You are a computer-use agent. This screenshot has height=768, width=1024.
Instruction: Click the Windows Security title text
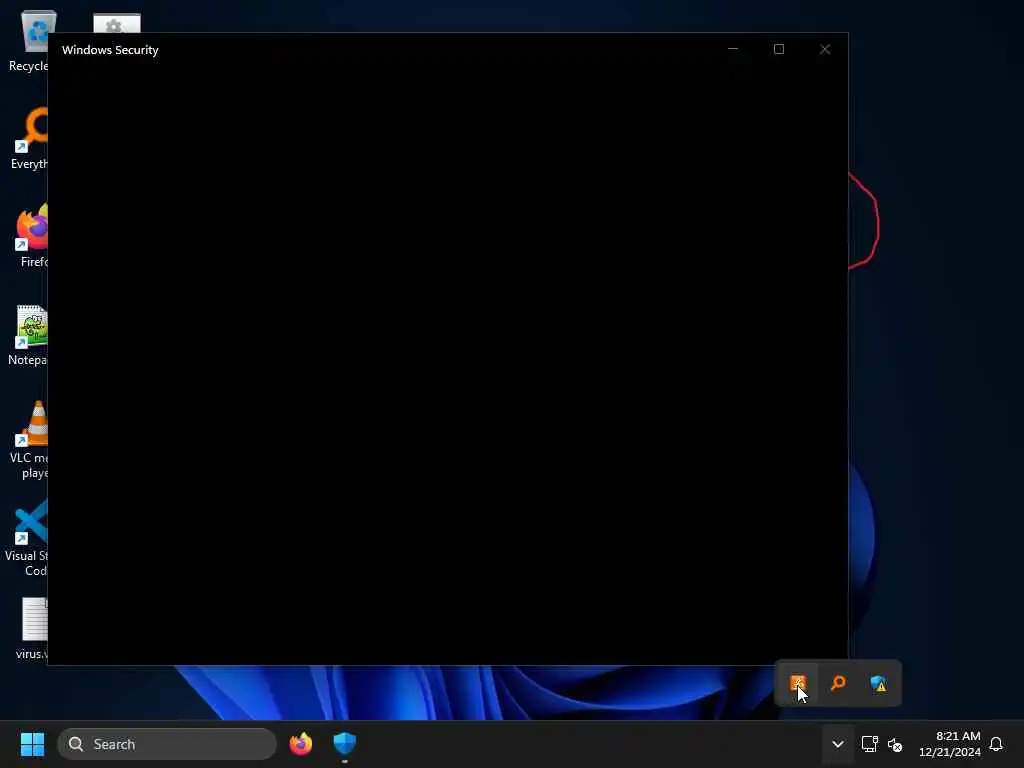click(x=110, y=50)
